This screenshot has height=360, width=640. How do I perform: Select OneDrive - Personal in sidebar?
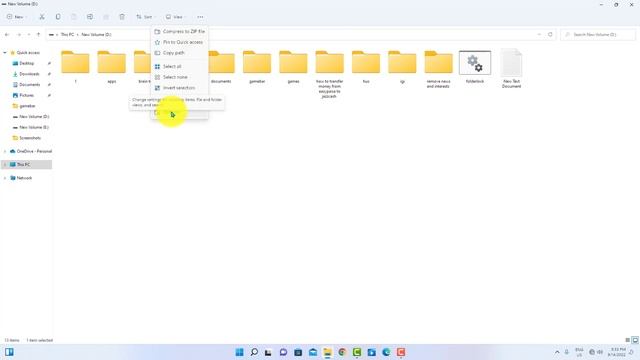pyautogui.click(x=34, y=151)
